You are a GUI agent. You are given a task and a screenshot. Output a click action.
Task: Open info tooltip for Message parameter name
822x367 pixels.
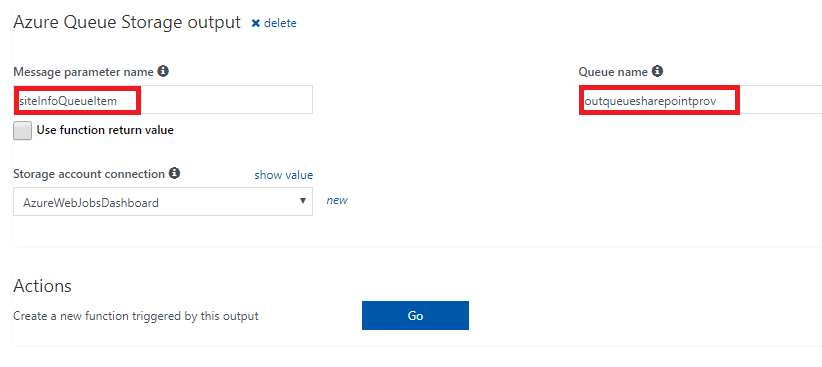(163, 71)
